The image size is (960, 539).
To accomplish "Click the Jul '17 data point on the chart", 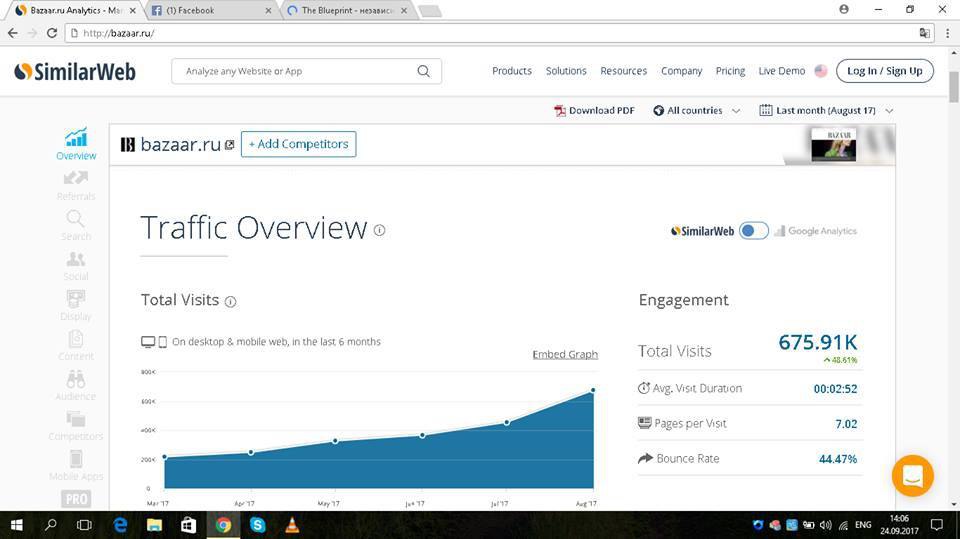I will pos(507,423).
